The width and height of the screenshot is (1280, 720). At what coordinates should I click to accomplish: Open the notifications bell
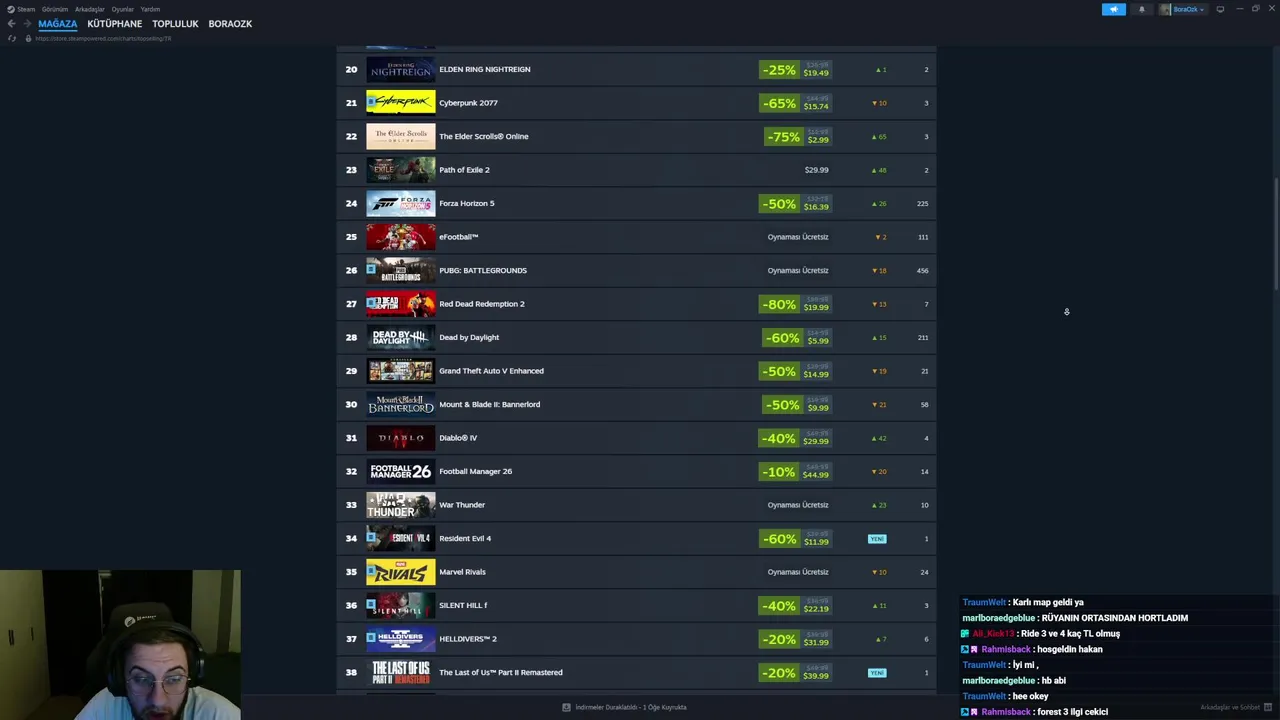[x=1141, y=9]
